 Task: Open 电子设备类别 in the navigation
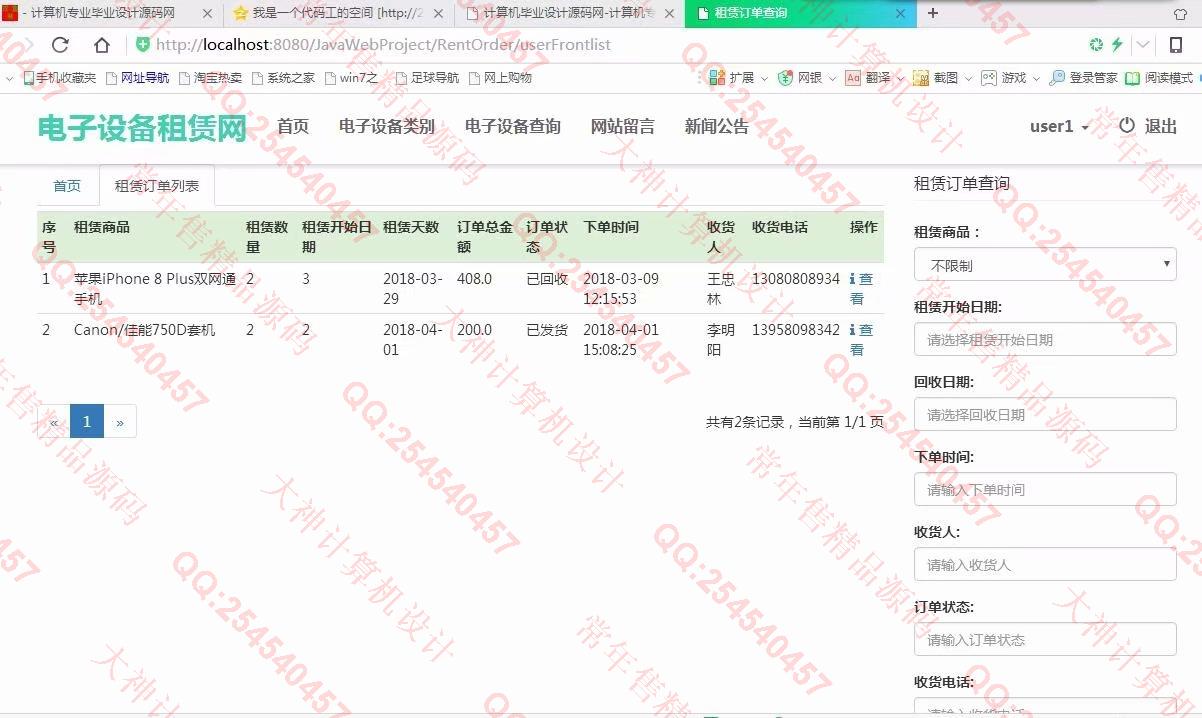point(387,127)
